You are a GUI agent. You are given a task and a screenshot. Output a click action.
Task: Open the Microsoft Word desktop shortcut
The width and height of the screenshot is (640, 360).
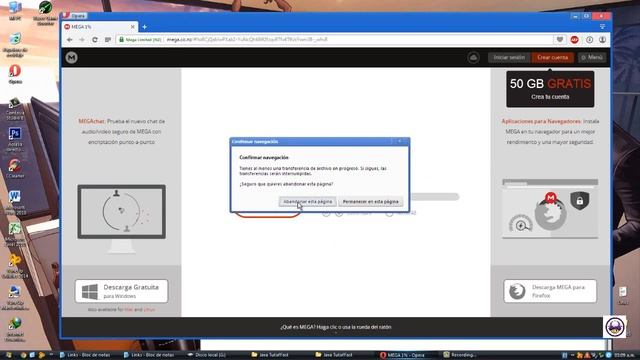15,202
